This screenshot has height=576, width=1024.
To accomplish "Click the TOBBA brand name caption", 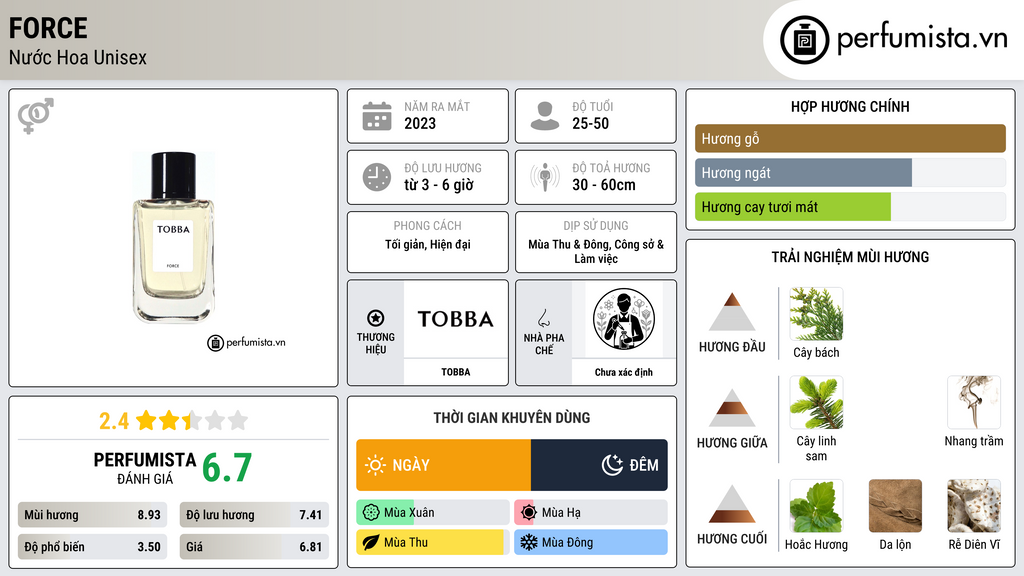I will click(x=455, y=372).
